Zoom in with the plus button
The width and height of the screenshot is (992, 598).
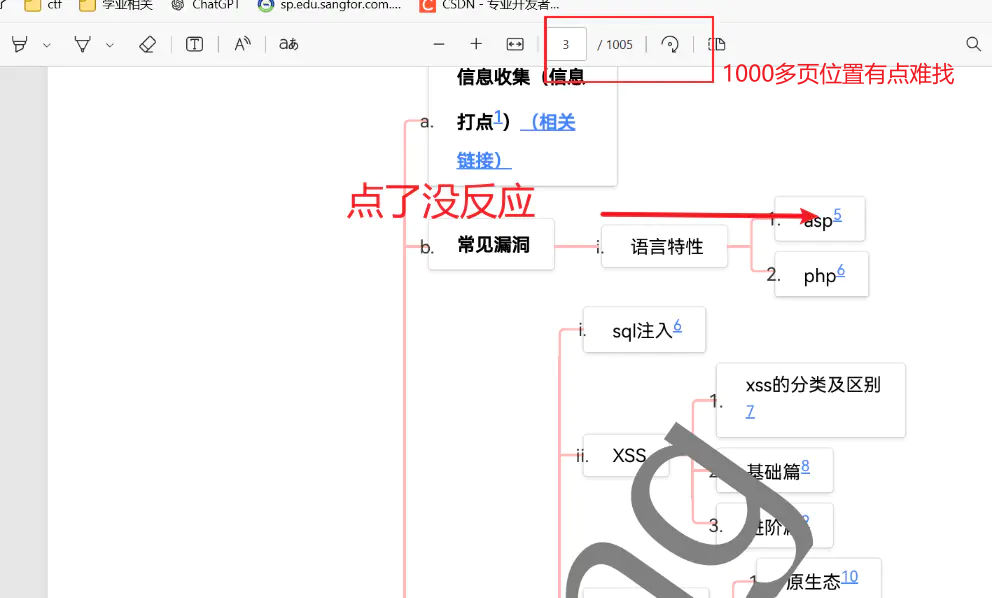(476, 44)
